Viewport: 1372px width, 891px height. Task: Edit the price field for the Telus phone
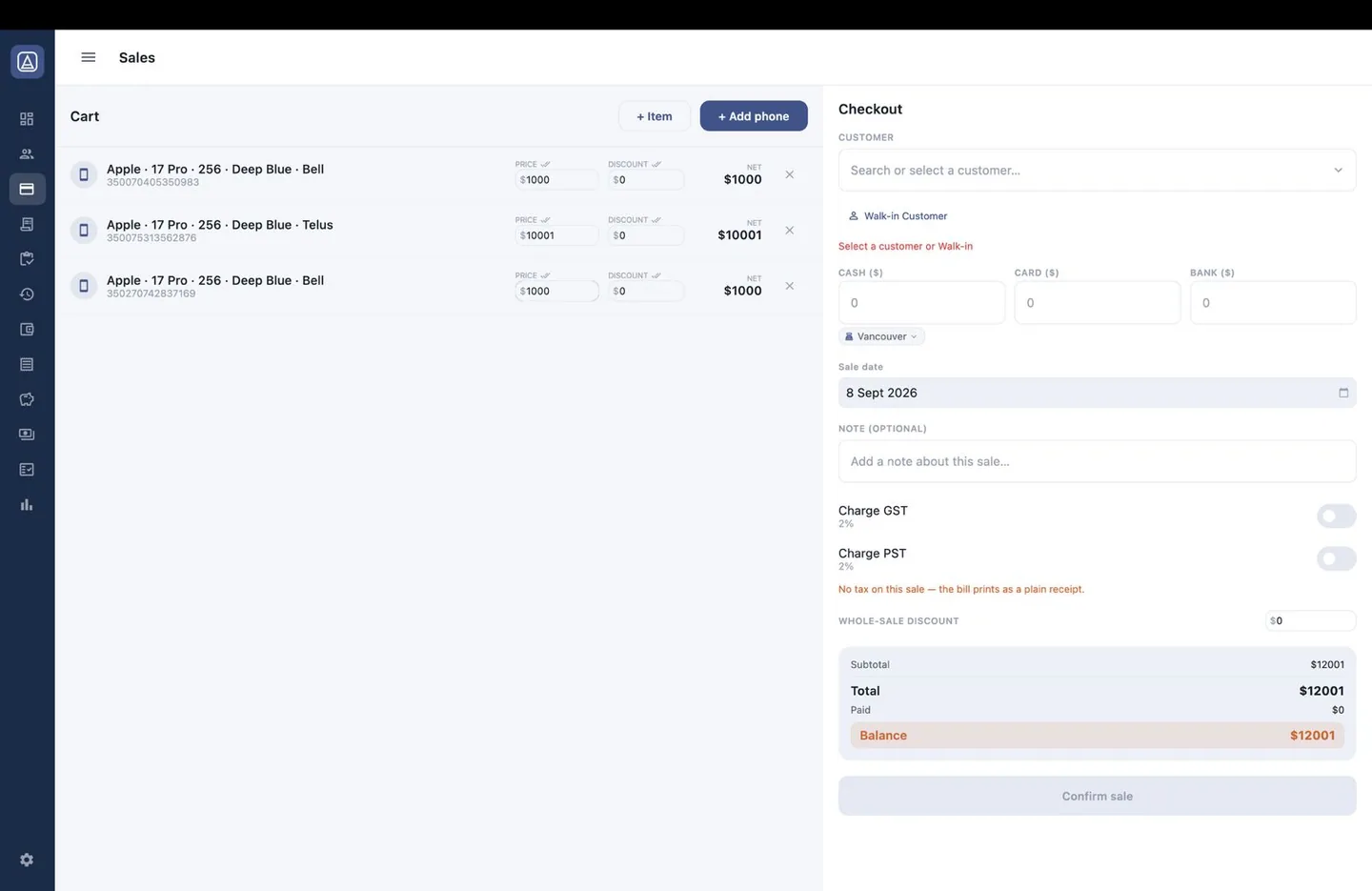556,235
